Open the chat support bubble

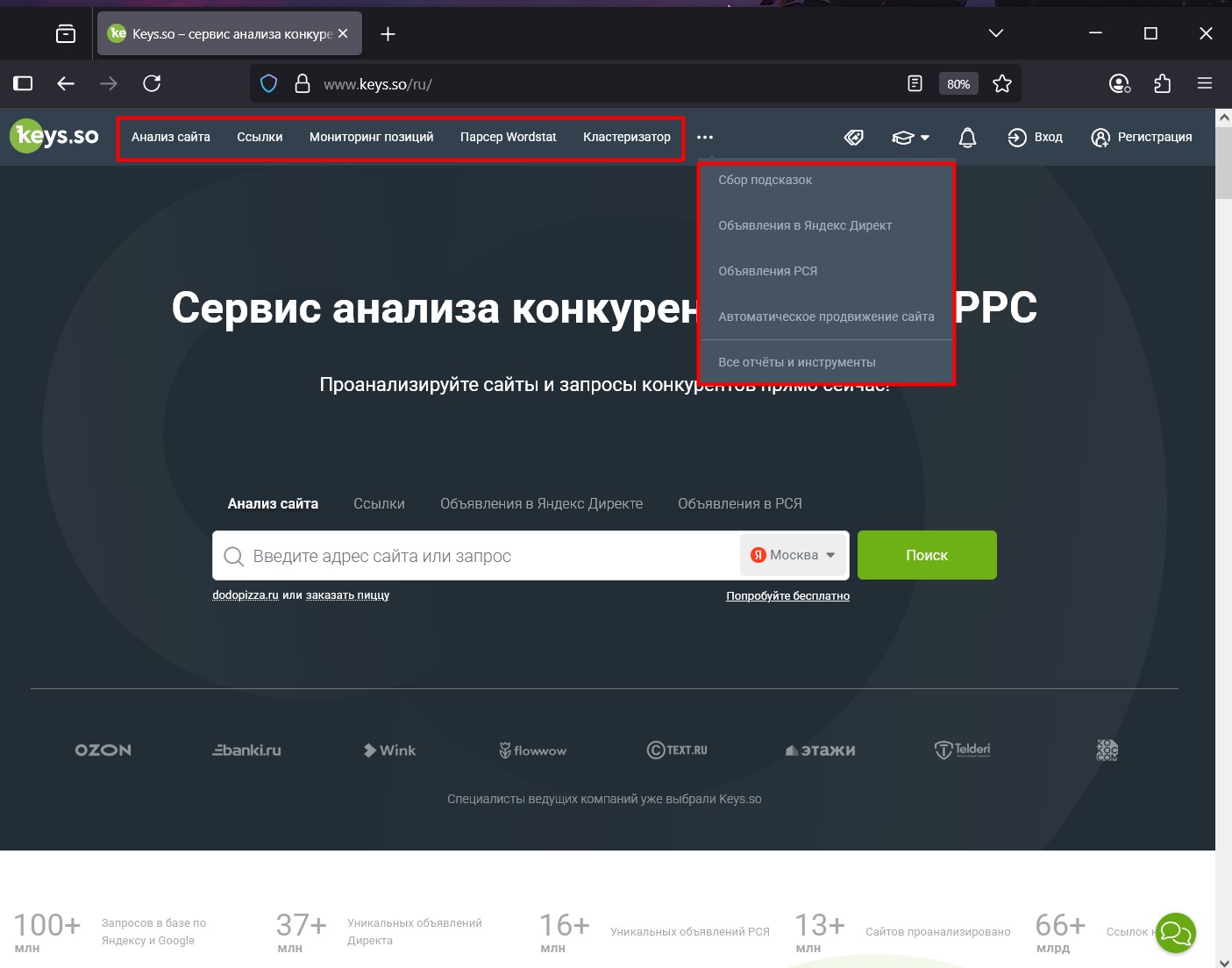tap(1176, 933)
